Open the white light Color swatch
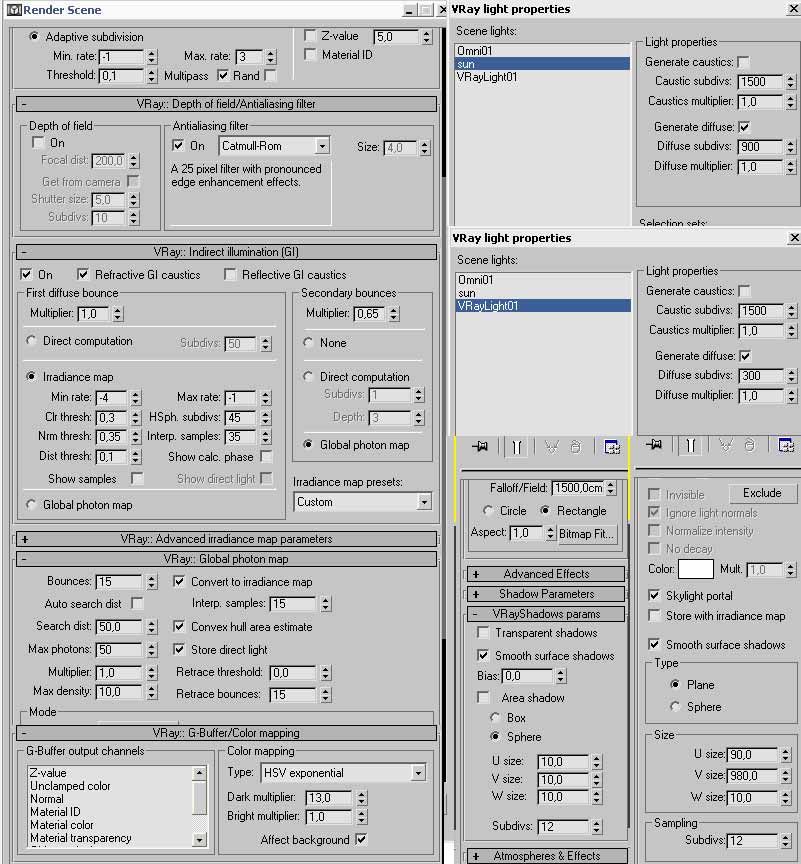This screenshot has width=801, height=864. [696, 569]
